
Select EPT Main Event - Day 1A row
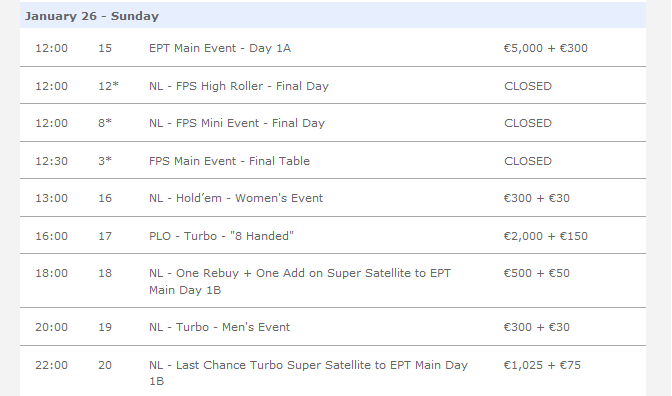pos(333,48)
